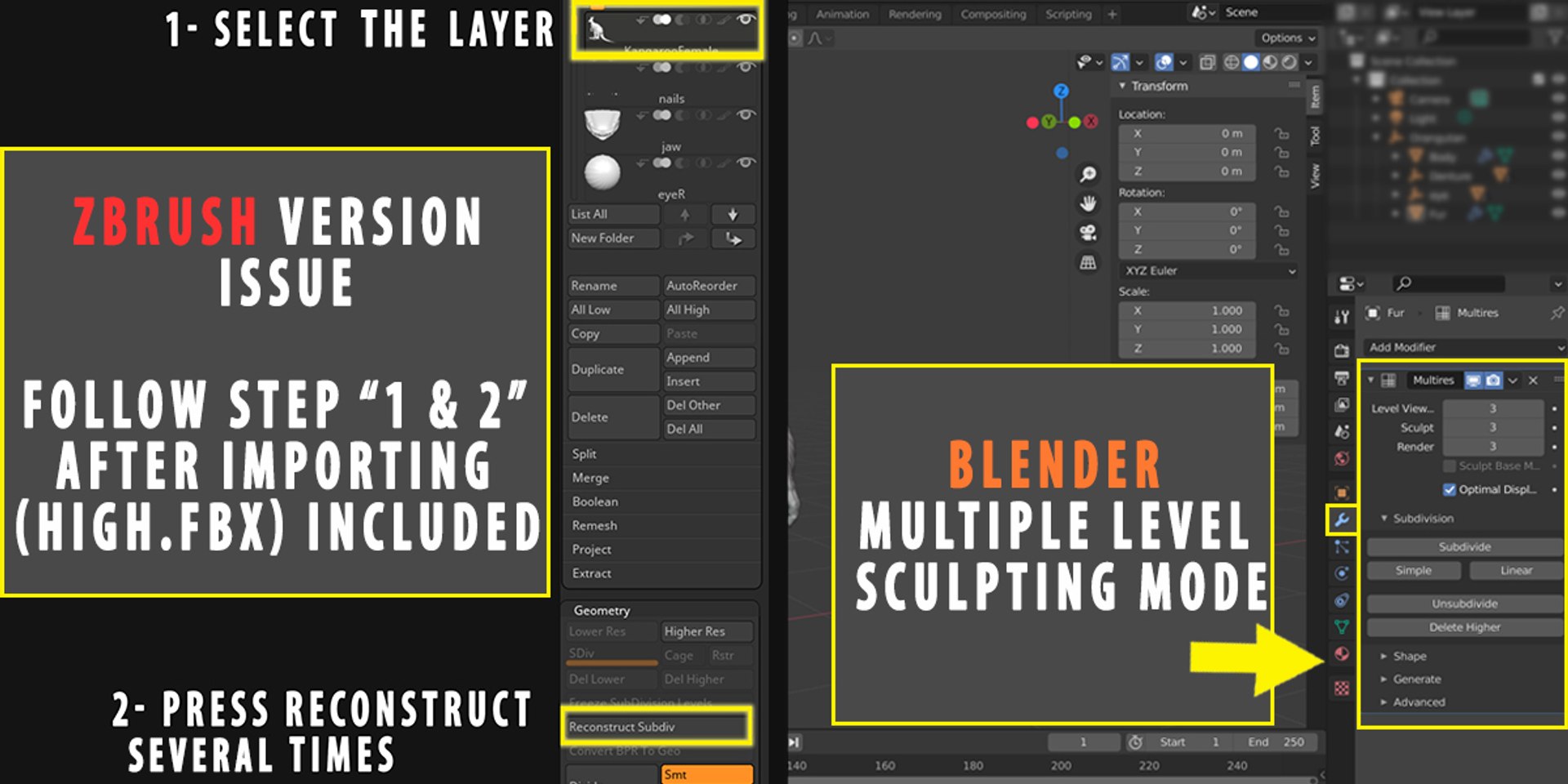The width and height of the screenshot is (1568, 784).
Task: Open the Texture checker properties tab icon
Action: pos(1341,688)
